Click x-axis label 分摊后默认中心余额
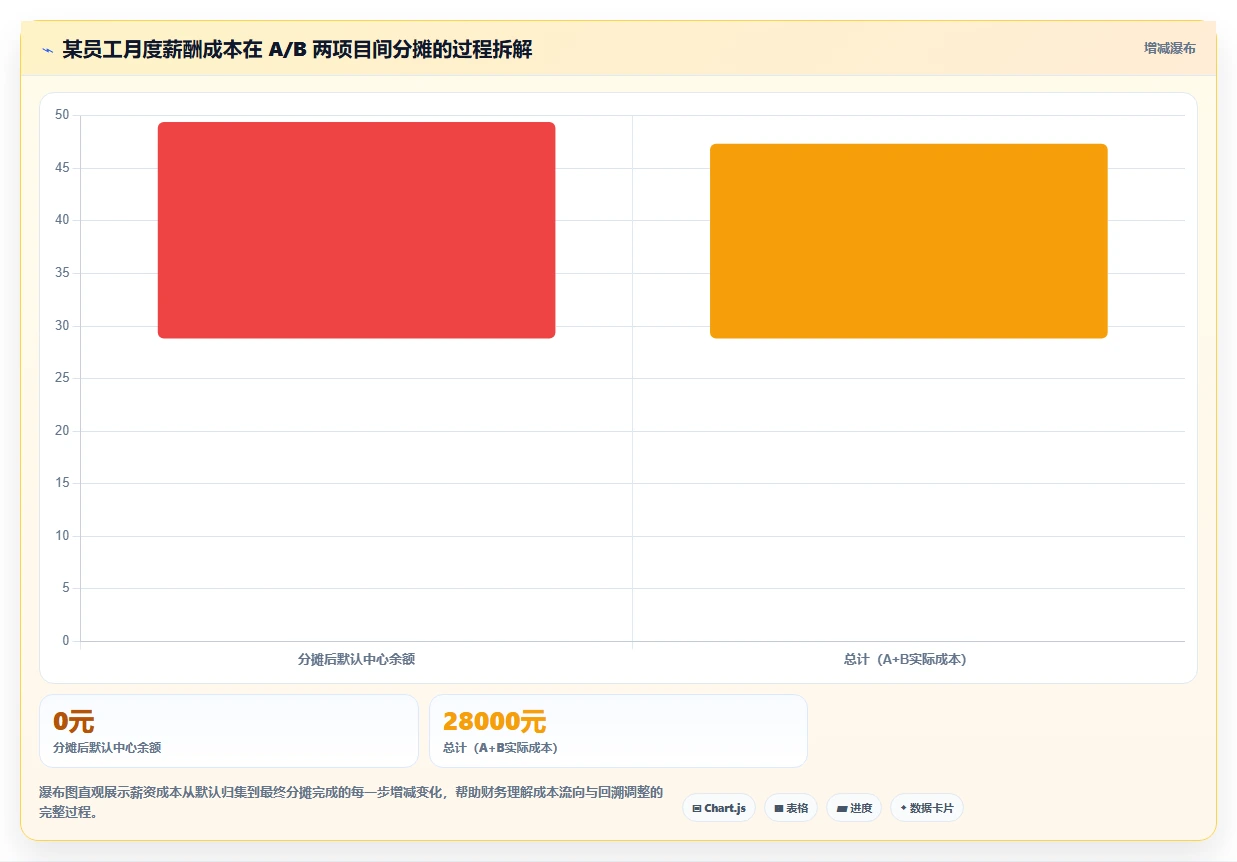Image resolution: width=1237 pixels, height=862 pixels. [356, 659]
